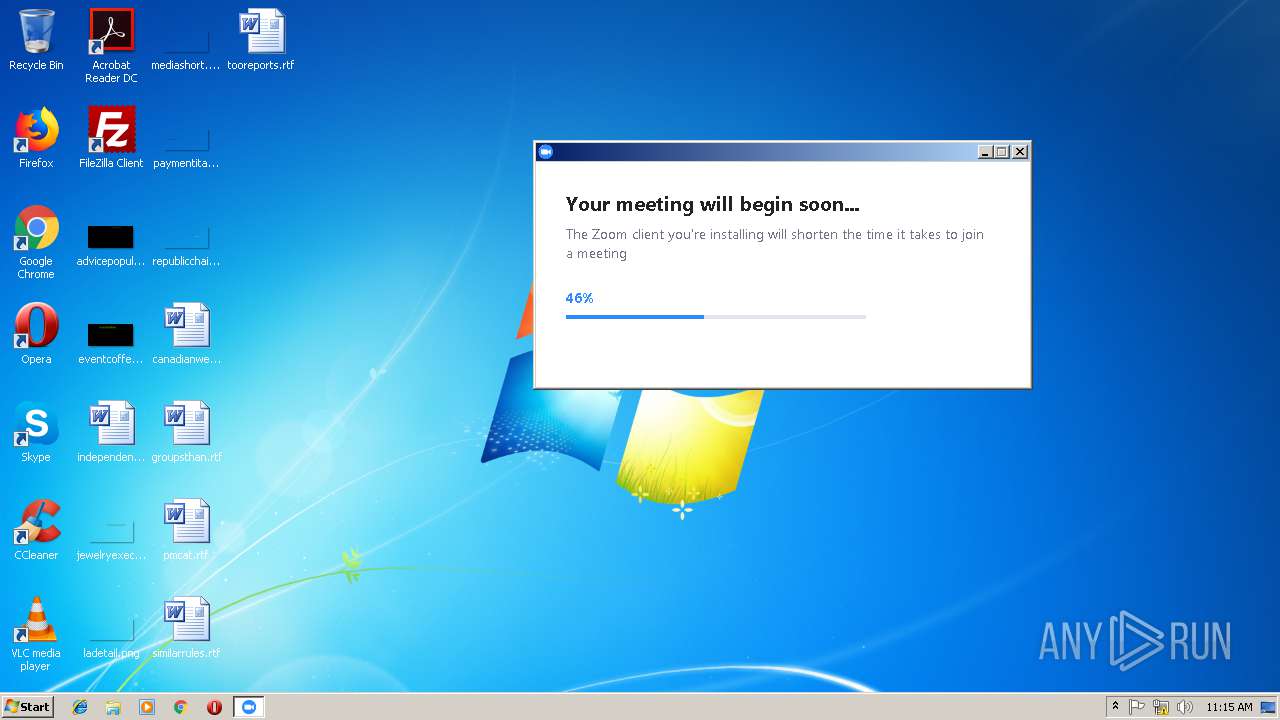Select groupsthan.rtf document
The height and width of the screenshot is (720, 1280).
(x=186, y=432)
